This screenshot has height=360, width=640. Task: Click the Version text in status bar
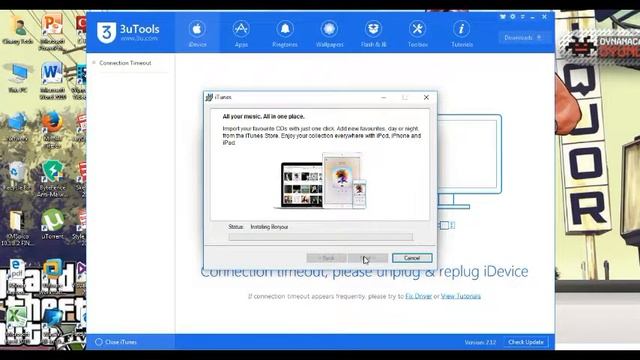click(480, 342)
